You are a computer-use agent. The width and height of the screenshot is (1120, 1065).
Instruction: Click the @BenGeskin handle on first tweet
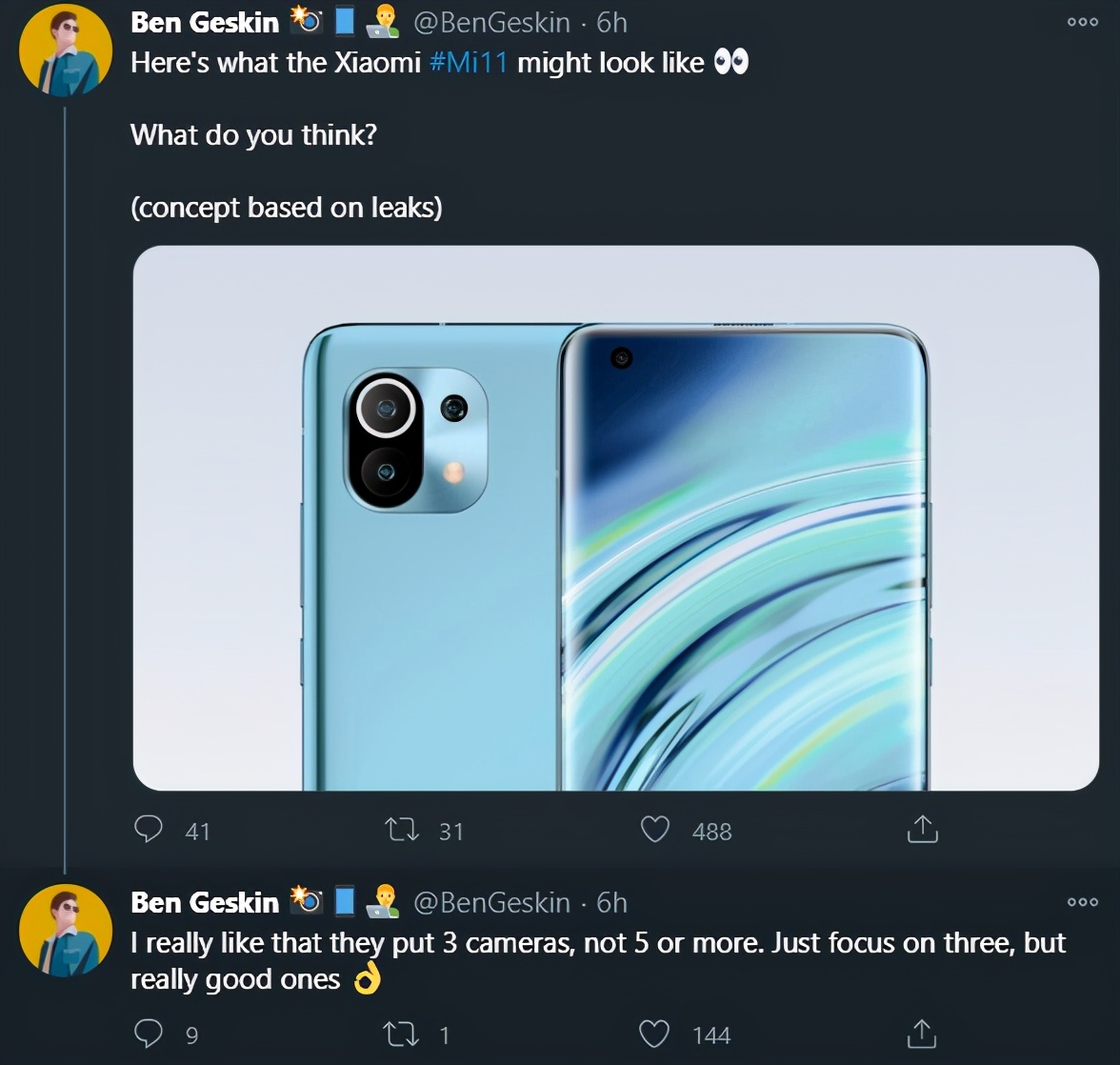tap(490, 22)
